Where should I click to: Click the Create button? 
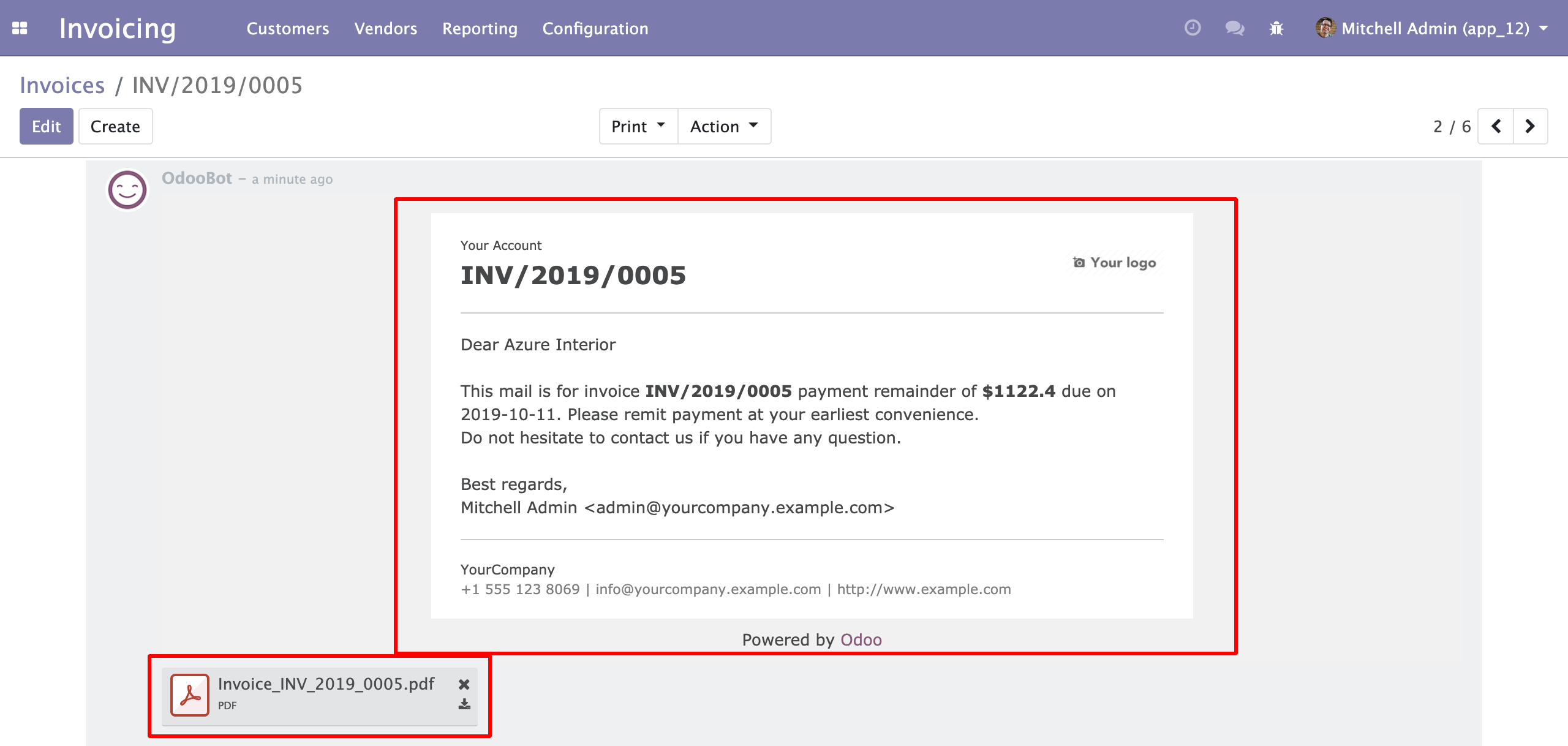click(x=115, y=126)
